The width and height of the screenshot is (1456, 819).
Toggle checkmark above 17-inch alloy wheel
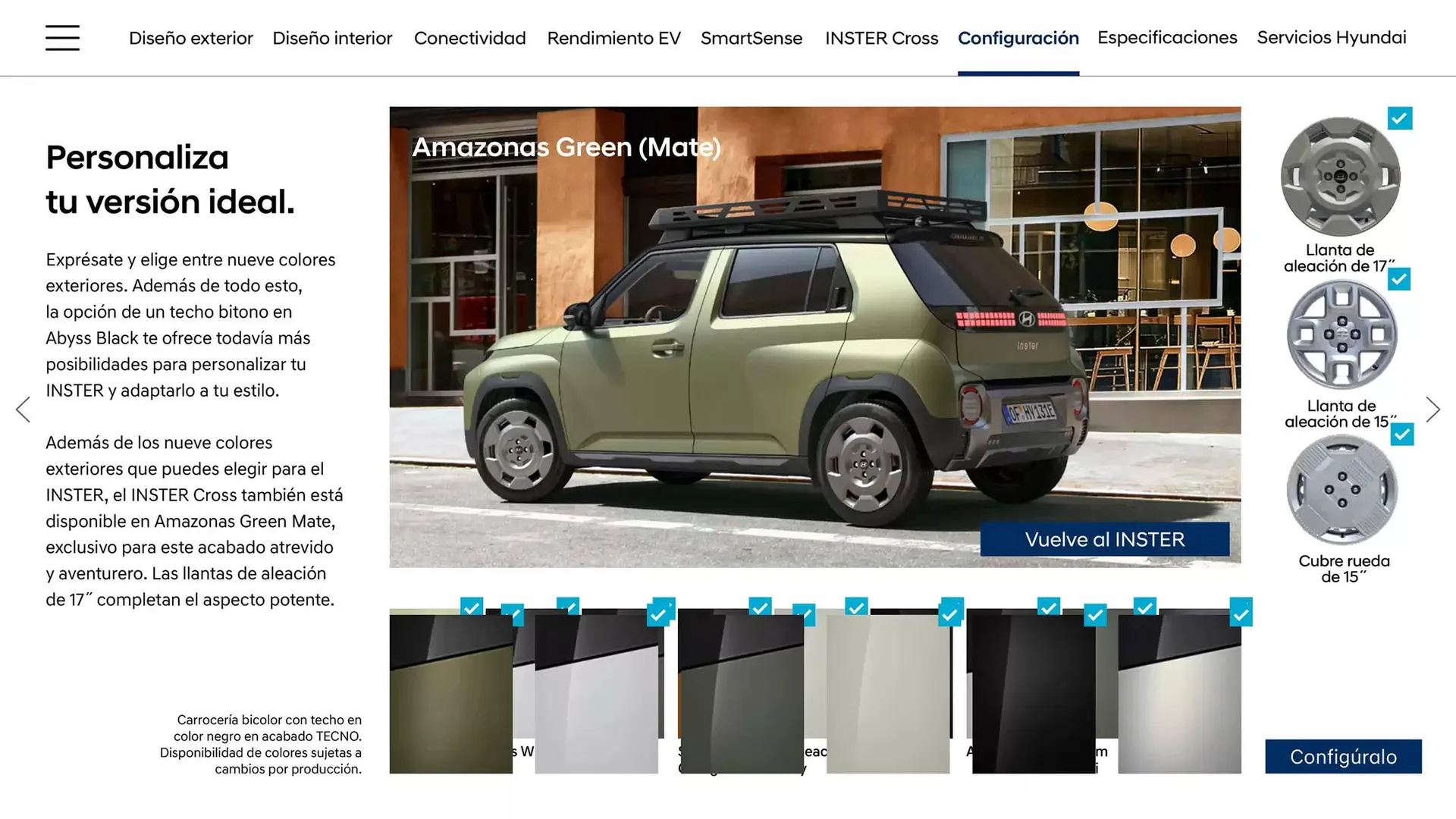[1399, 118]
